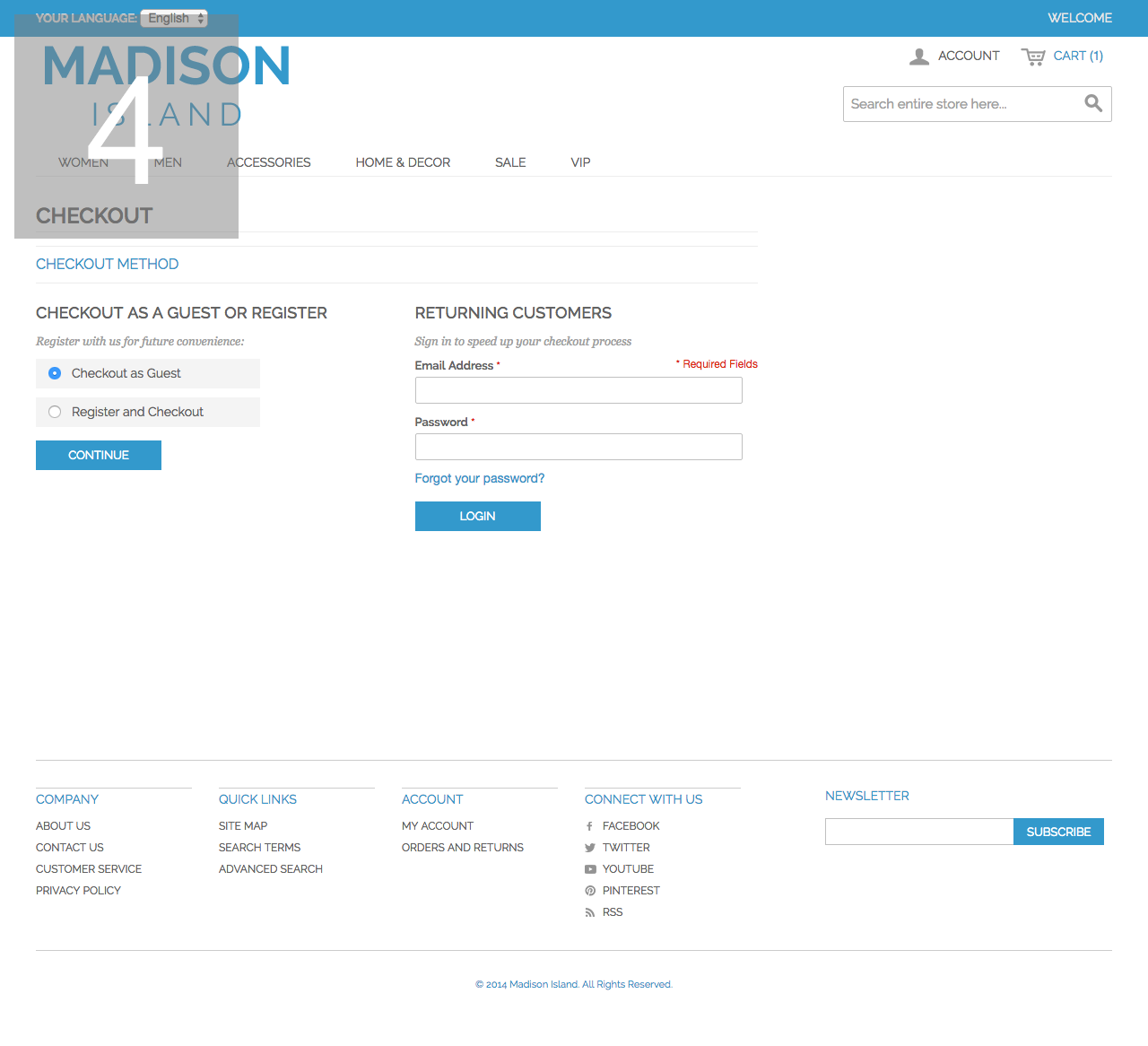
Task: Open the Men category menu
Action: pyautogui.click(x=168, y=162)
